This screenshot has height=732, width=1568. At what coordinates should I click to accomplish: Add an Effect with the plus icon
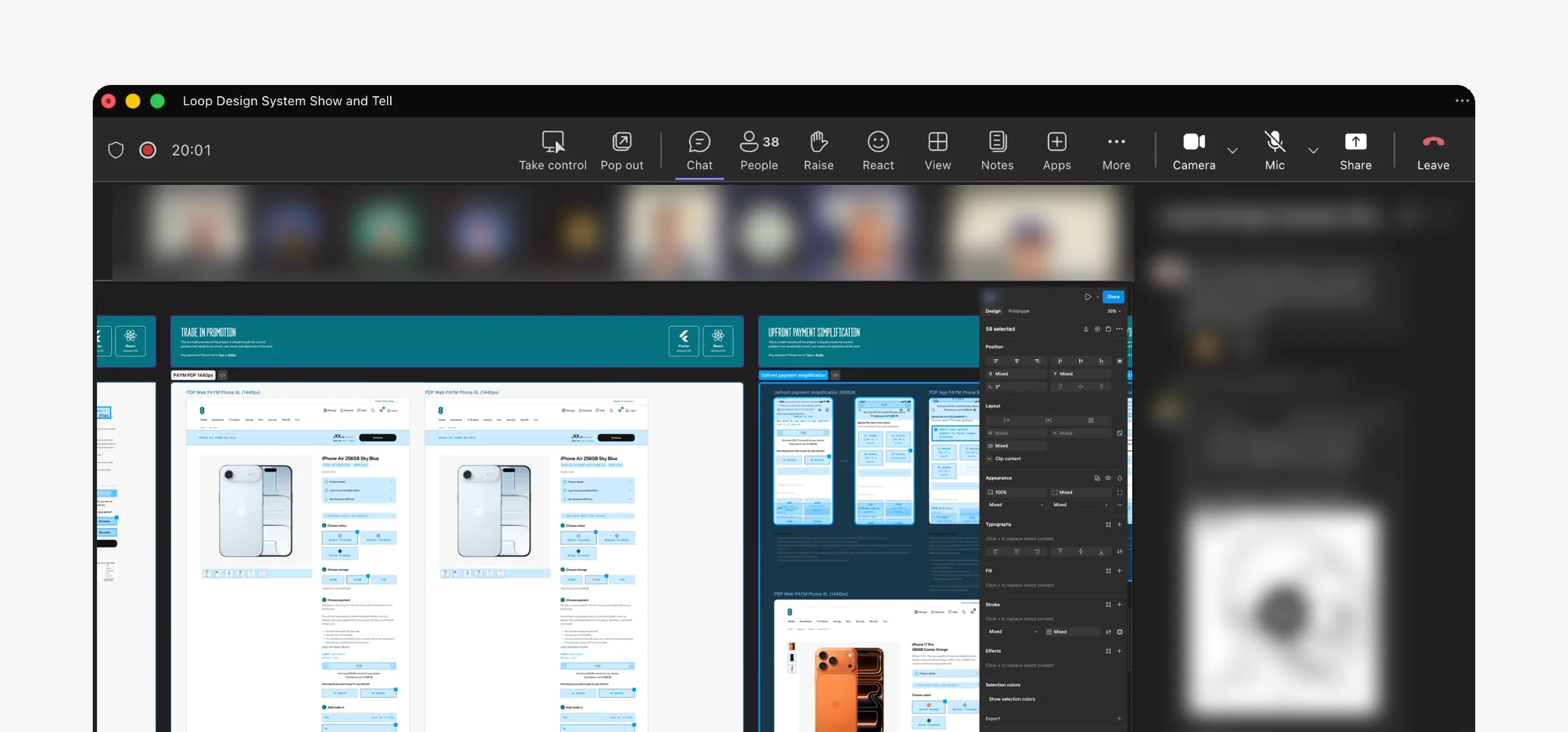pyautogui.click(x=1119, y=652)
